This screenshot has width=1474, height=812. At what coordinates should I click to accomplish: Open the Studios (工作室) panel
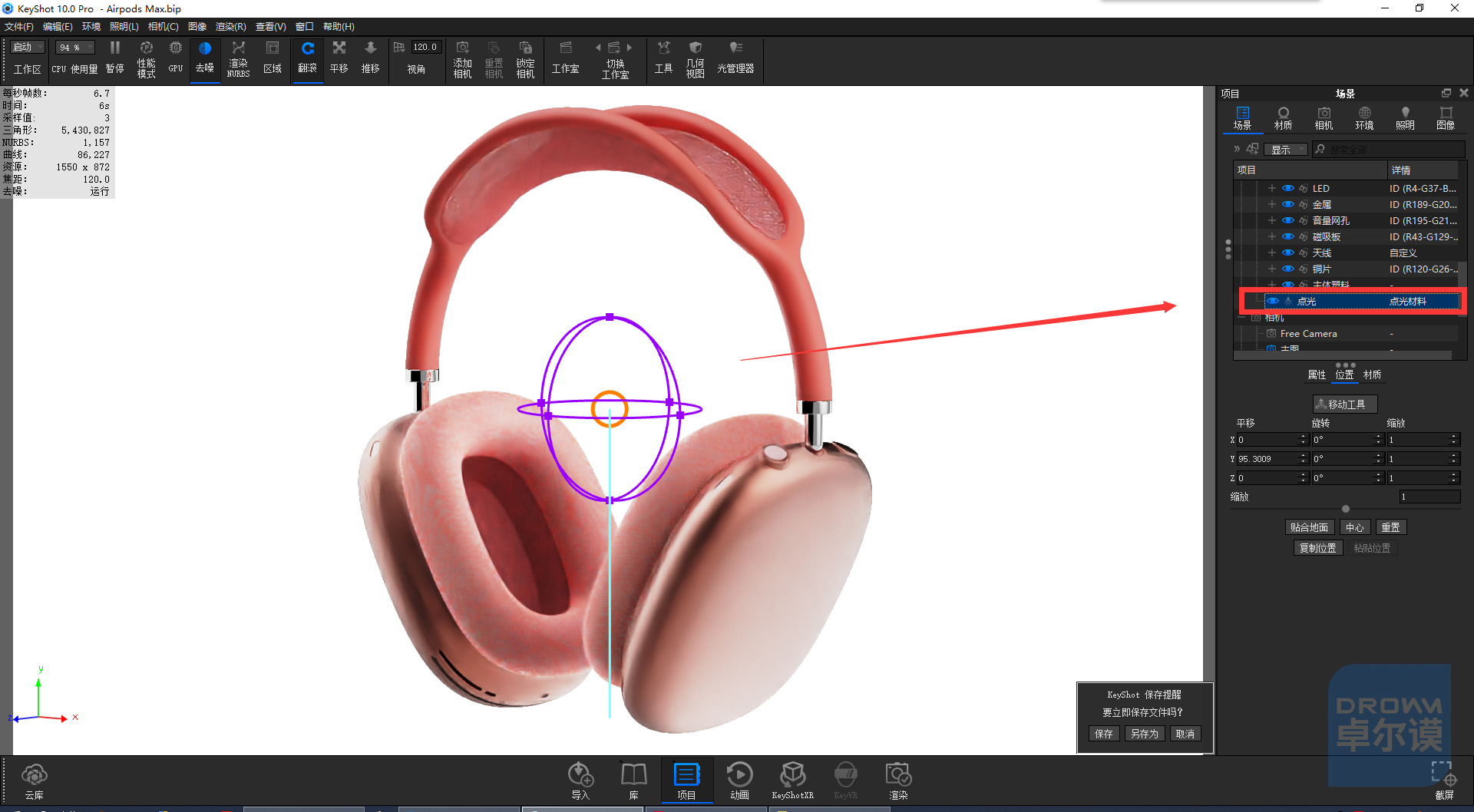click(x=566, y=58)
